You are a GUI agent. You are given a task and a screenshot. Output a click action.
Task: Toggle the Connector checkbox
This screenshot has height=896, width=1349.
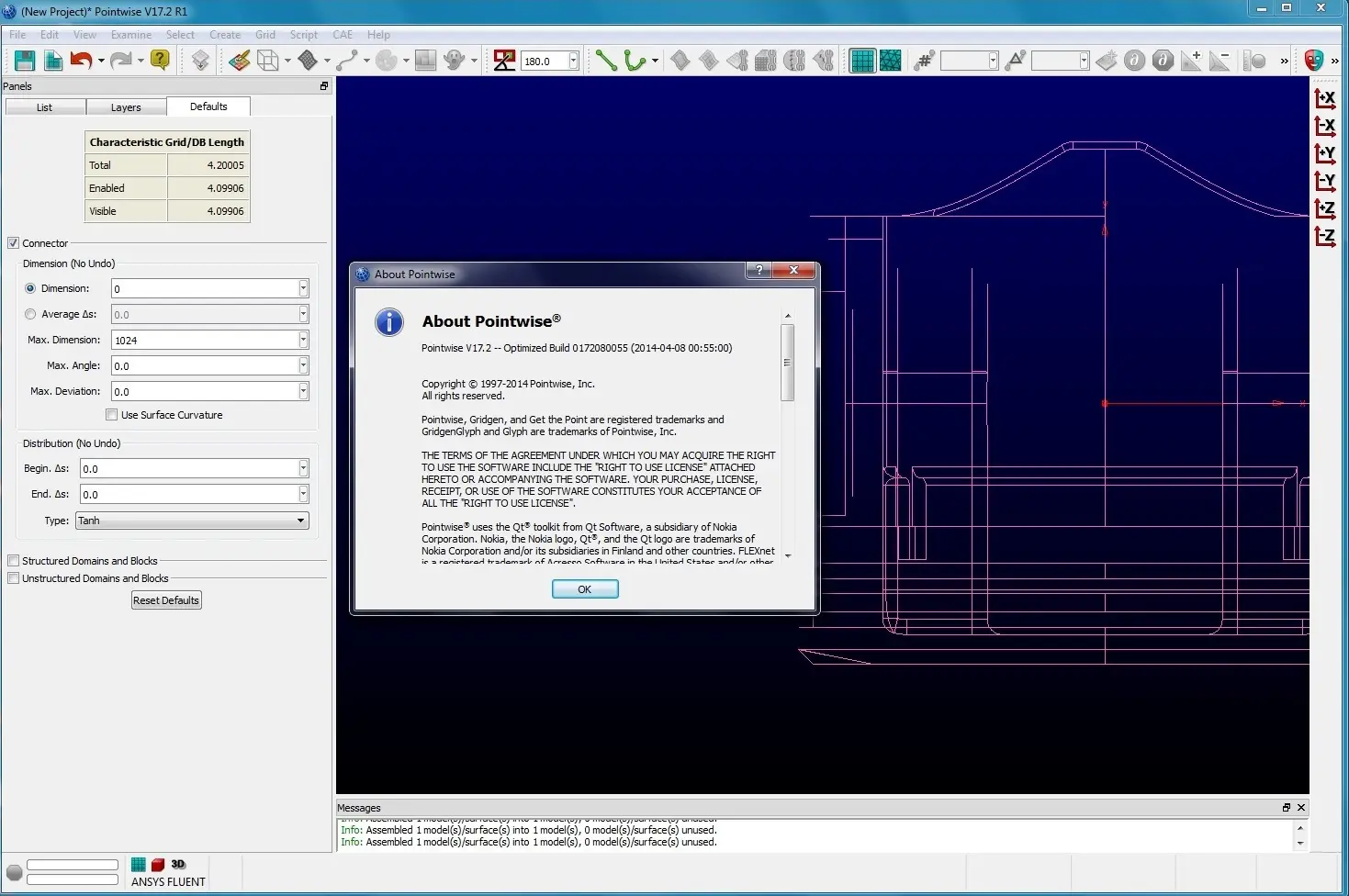[x=14, y=243]
